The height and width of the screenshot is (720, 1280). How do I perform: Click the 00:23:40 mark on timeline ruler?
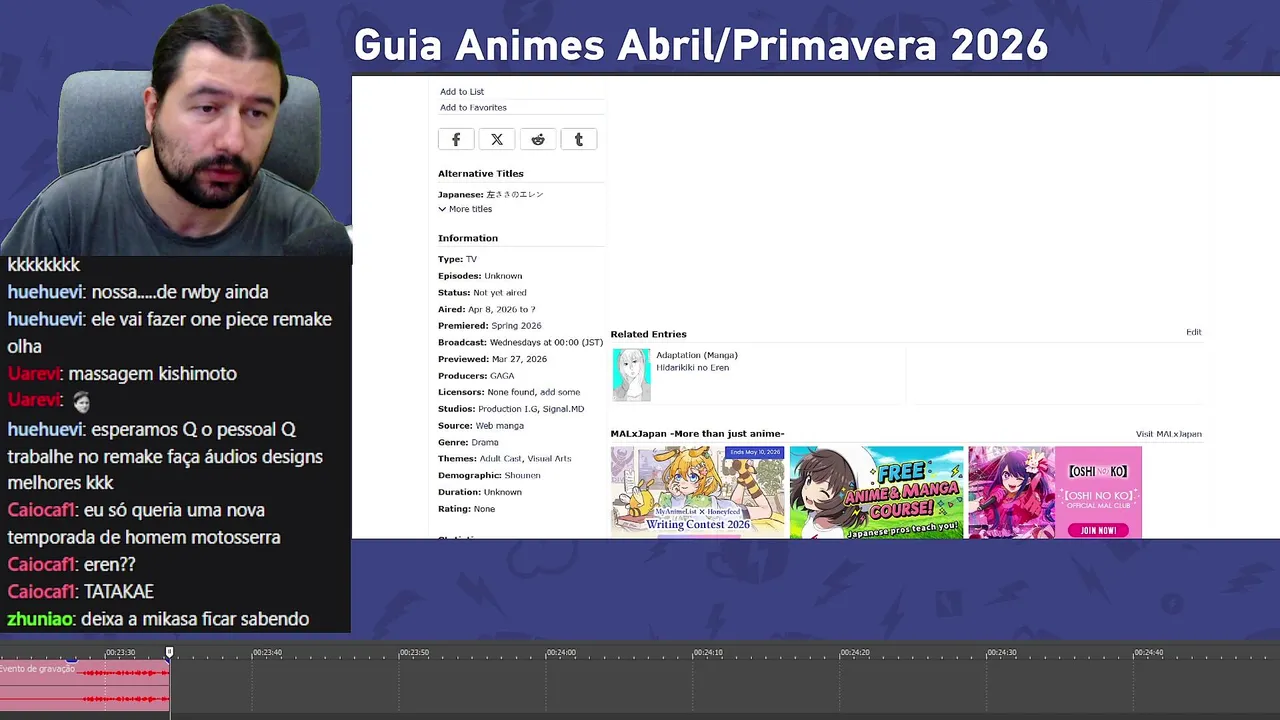pyautogui.click(x=266, y=652)
